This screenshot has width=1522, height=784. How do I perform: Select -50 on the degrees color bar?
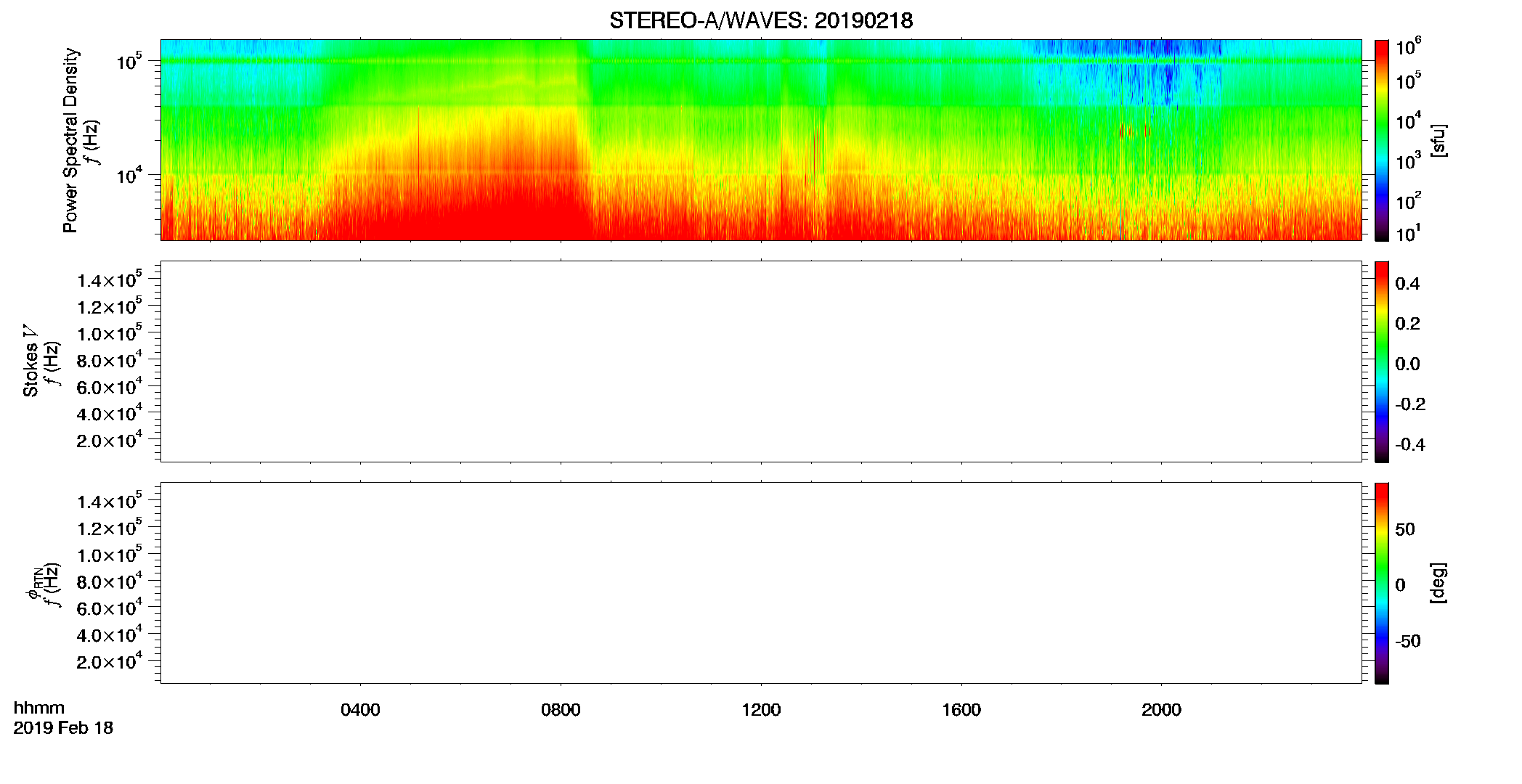[1408, 641]
